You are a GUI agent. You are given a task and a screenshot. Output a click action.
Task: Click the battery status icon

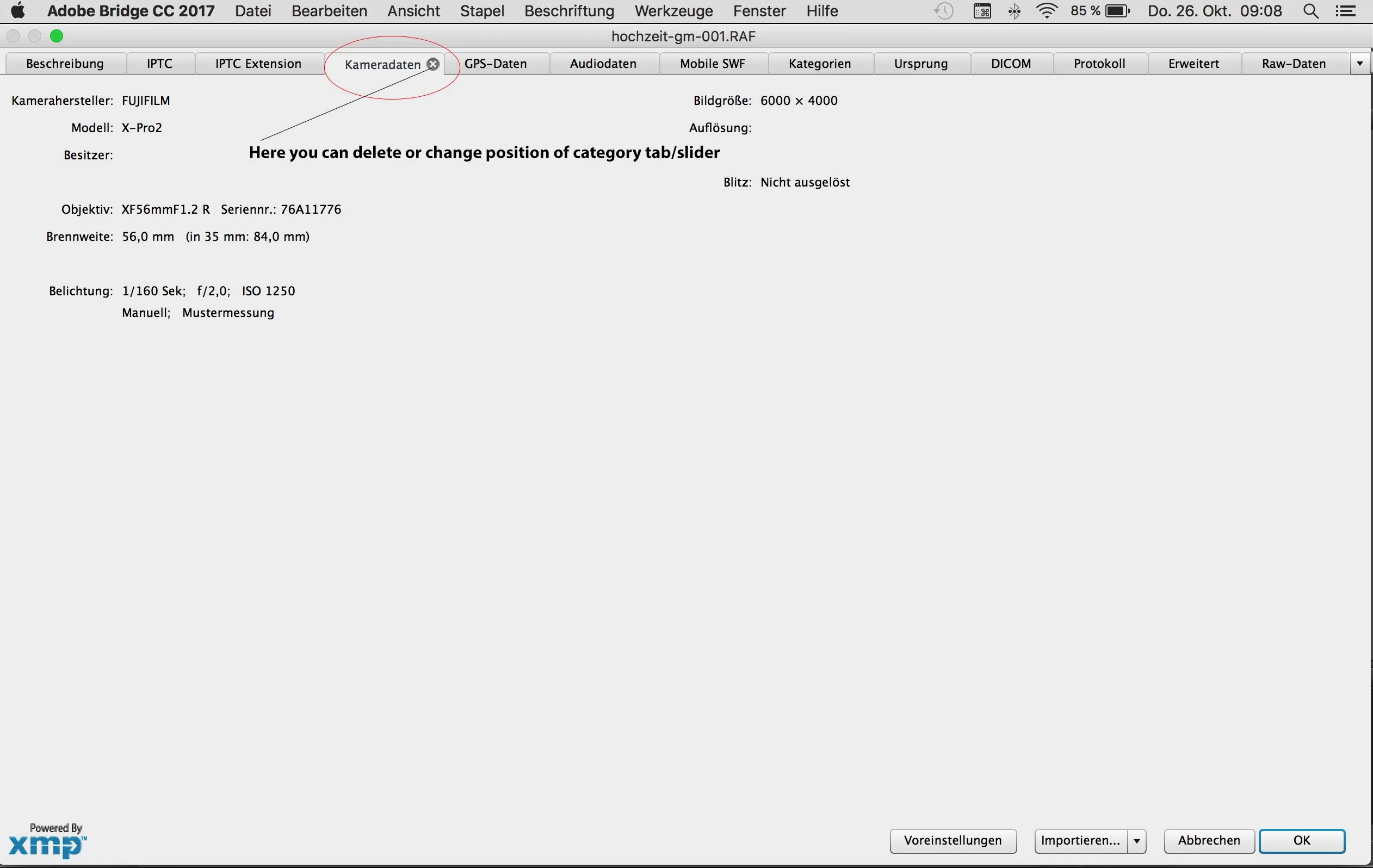tap(1116, 11)
